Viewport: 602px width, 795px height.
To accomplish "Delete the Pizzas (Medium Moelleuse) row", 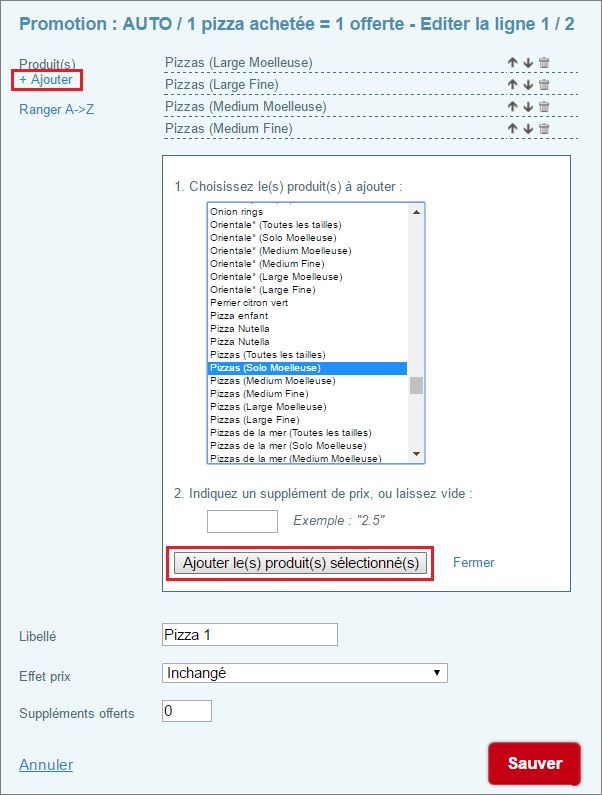I will (x=544, y=107).
